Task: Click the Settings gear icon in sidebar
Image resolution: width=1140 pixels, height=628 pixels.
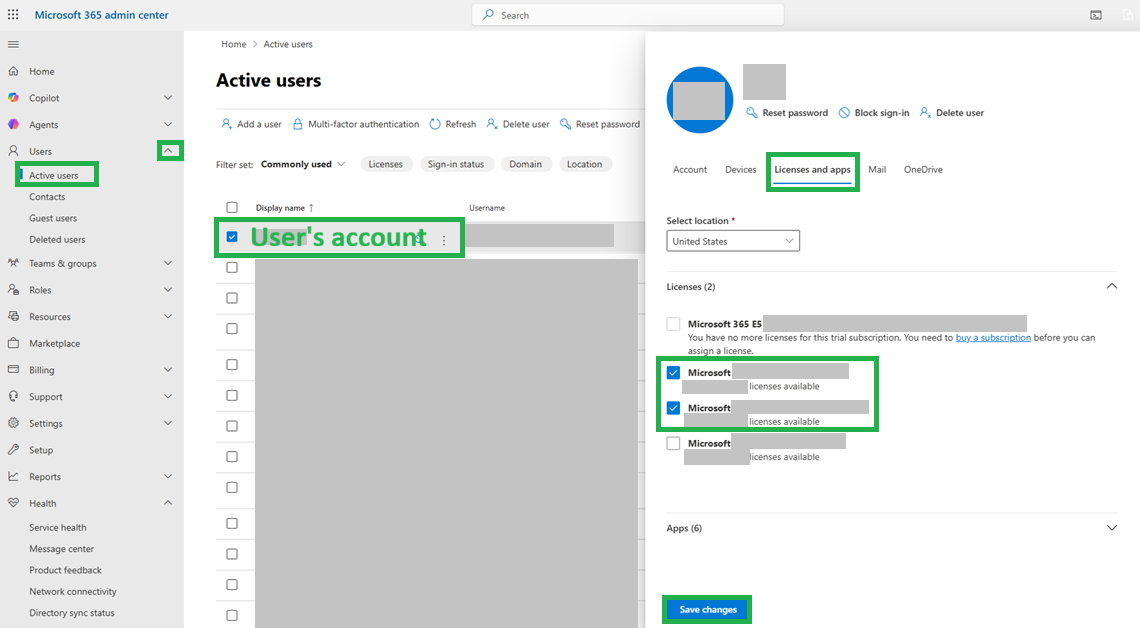Action: [x=13, y=423]
